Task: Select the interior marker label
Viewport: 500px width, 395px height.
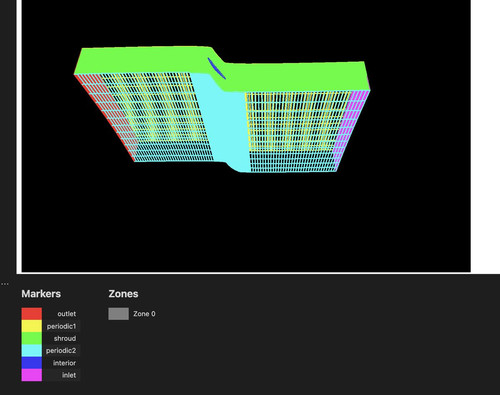Action: [x=64, y=363]
